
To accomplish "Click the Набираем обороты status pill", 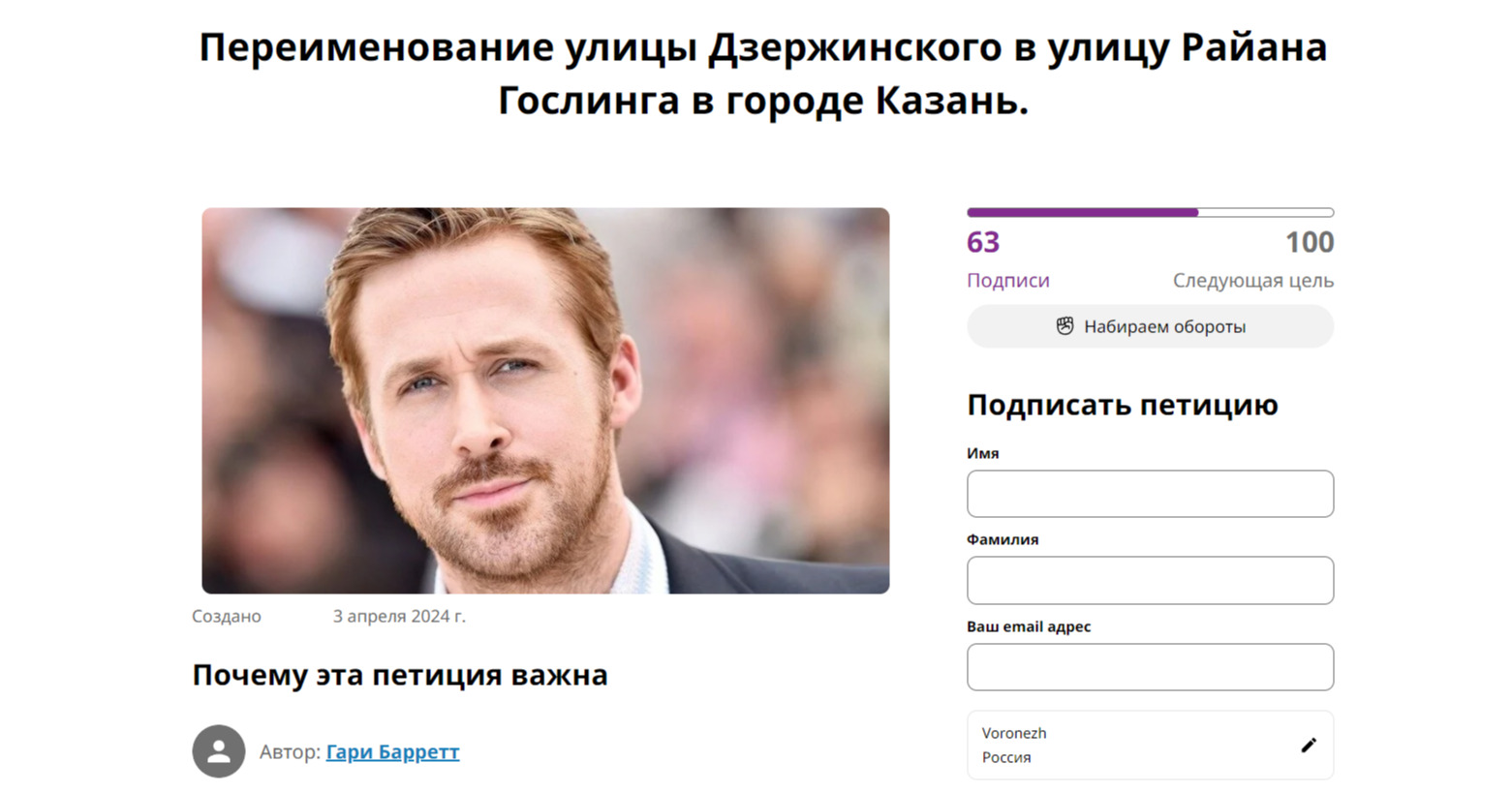I will 1150,326.
